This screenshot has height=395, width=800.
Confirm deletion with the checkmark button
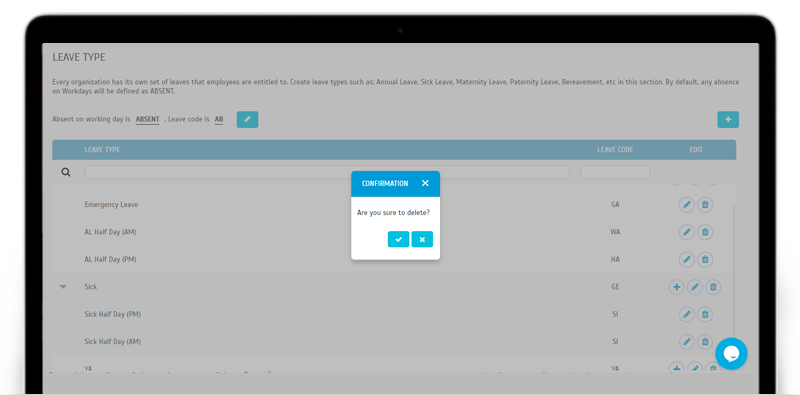(398, 239)
